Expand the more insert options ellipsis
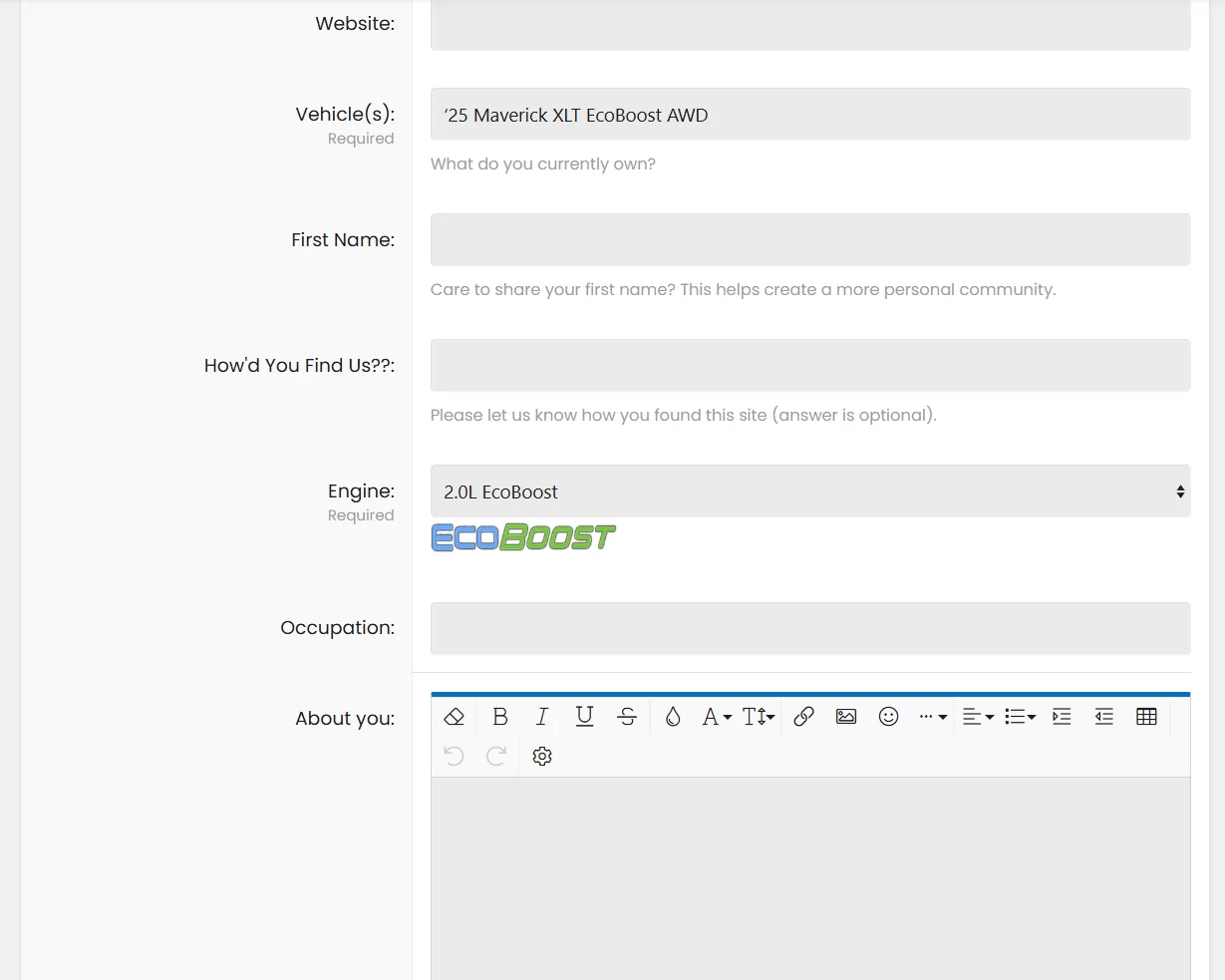The height and width of the screenshot is (980, 1225). pos(933,716)
